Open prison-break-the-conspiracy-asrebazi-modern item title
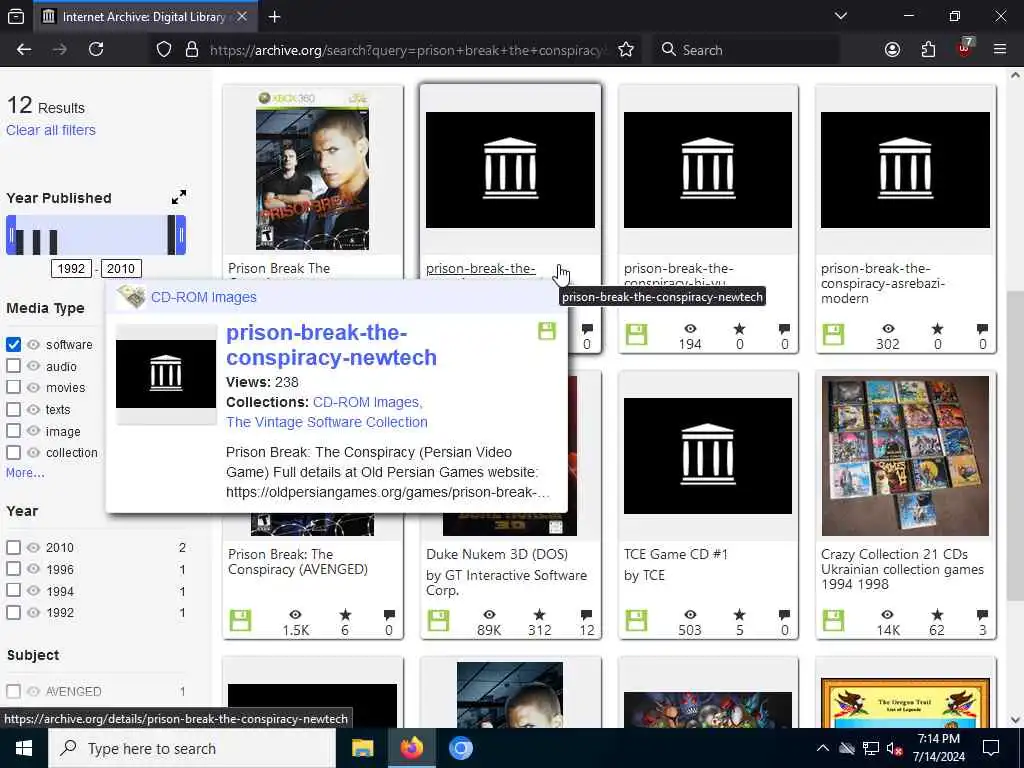The image size is (1024, 768). pyautogui.click(x=883, y=283)
